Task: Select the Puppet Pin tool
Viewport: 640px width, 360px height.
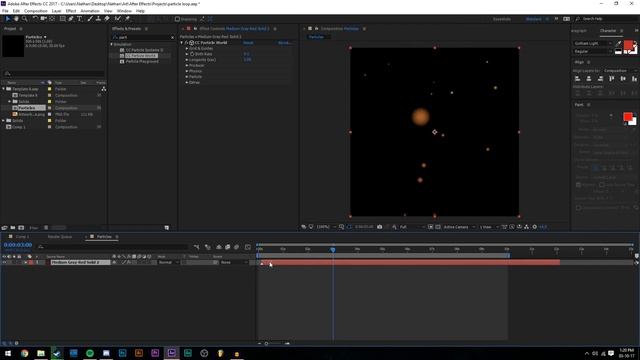Action: click(127, 19)
